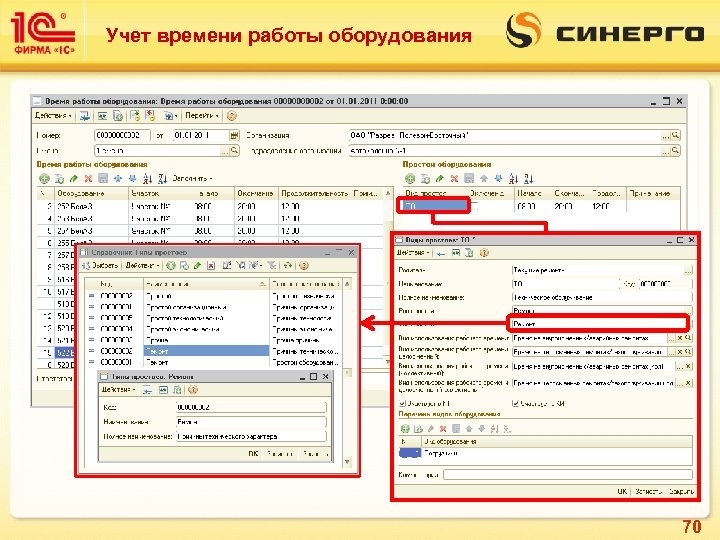Select highlighted Ремонт row in Типы простоев list

pyautogui.click(x=214, y=351)
